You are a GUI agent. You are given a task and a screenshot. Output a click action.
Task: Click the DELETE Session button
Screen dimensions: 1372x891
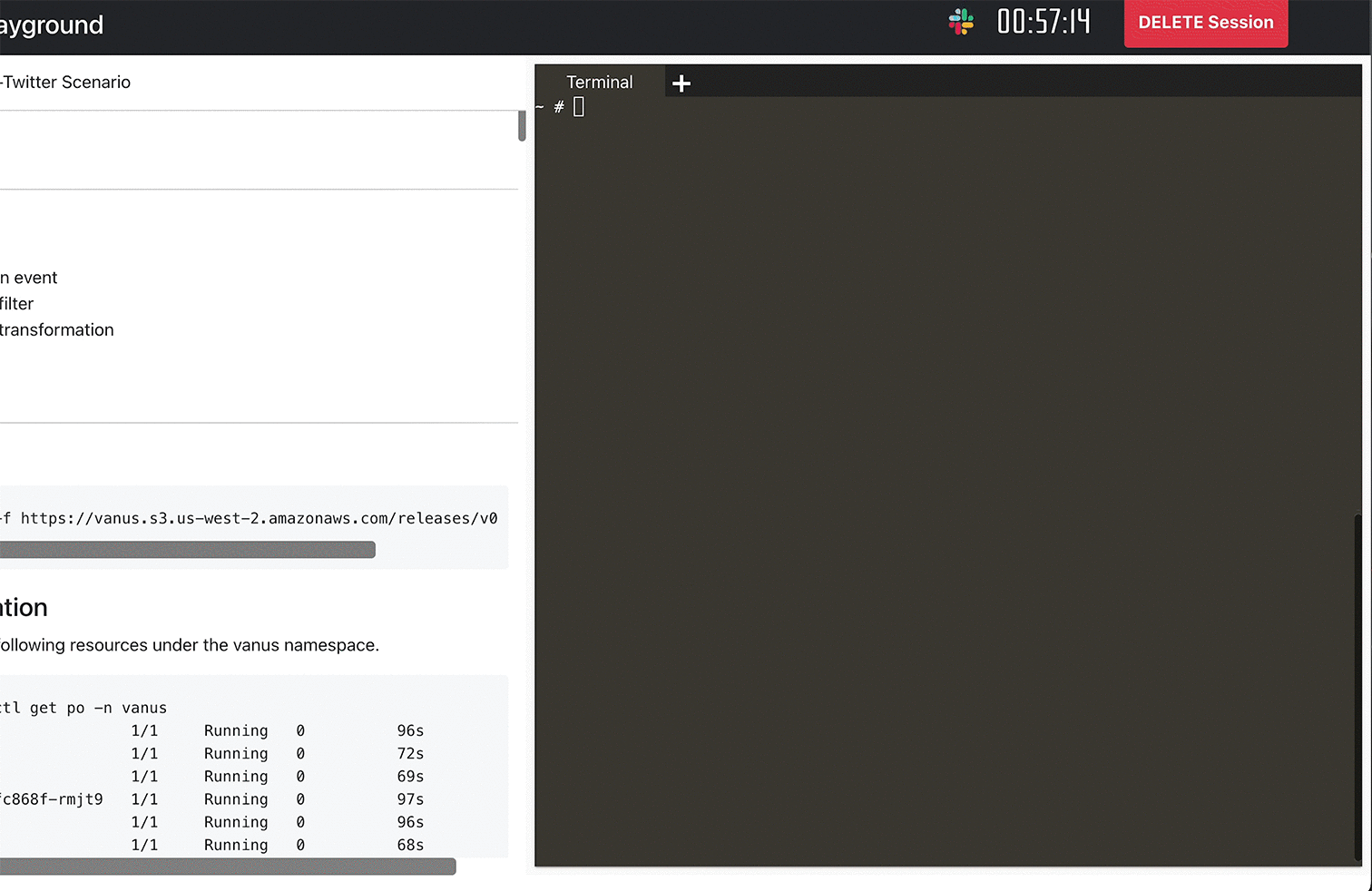[x=1206, y=23]
